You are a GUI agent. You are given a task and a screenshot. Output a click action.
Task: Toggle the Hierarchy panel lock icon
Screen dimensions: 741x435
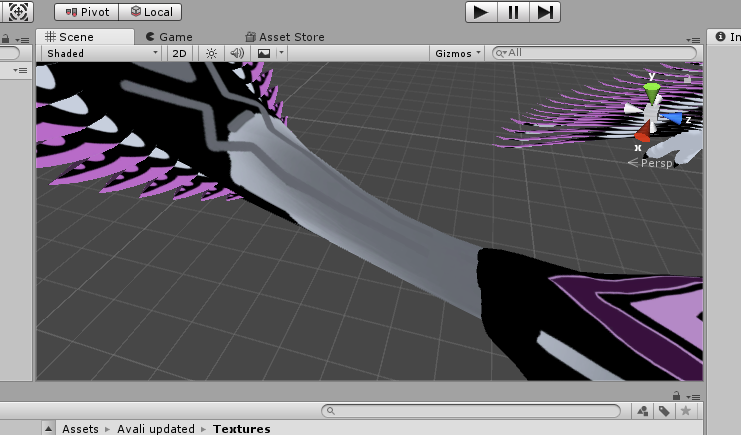[6, 39]
